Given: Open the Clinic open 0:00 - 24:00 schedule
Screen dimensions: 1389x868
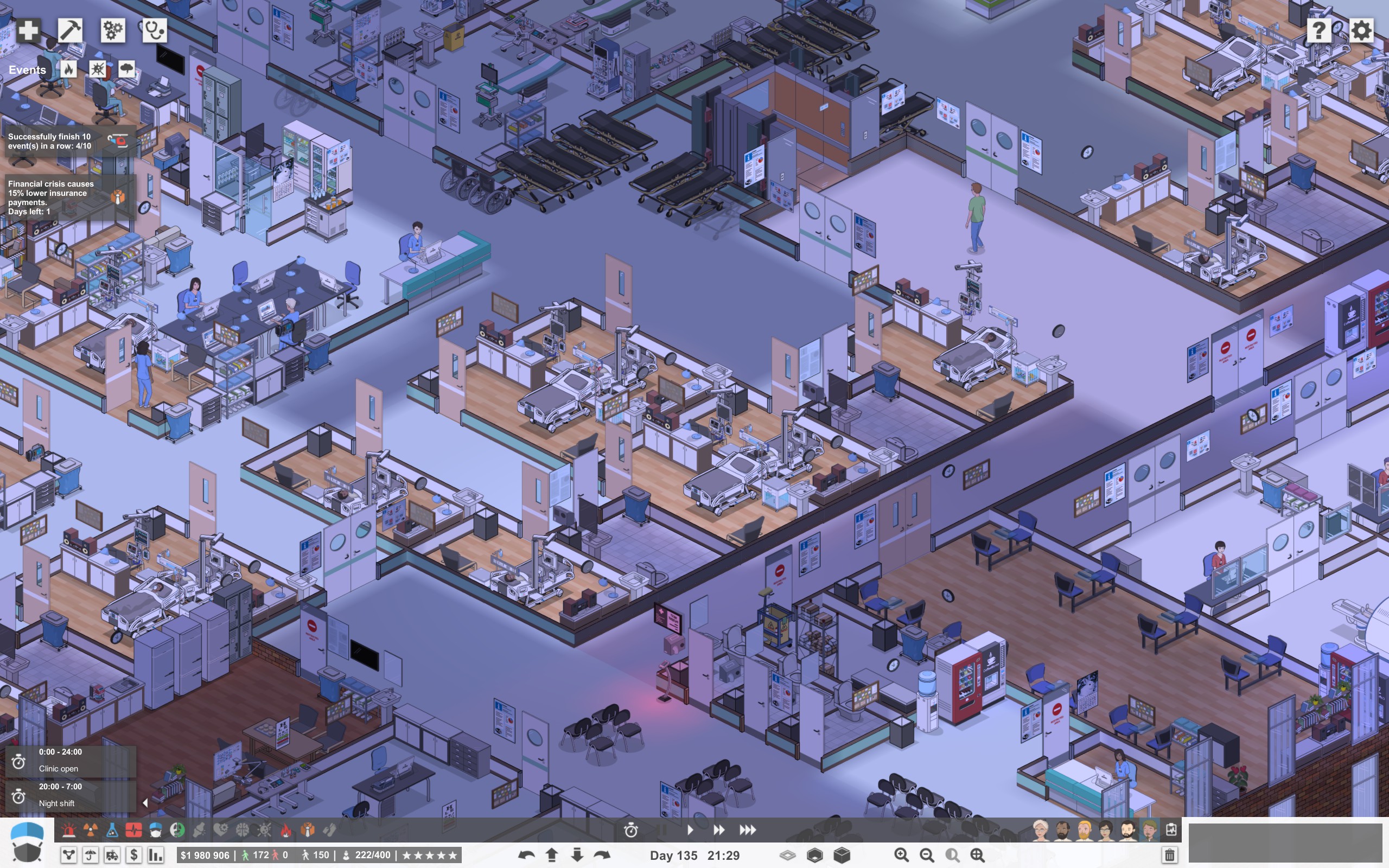Looking at the screenshot, I should pyautogui.click(x=70, y=761).
